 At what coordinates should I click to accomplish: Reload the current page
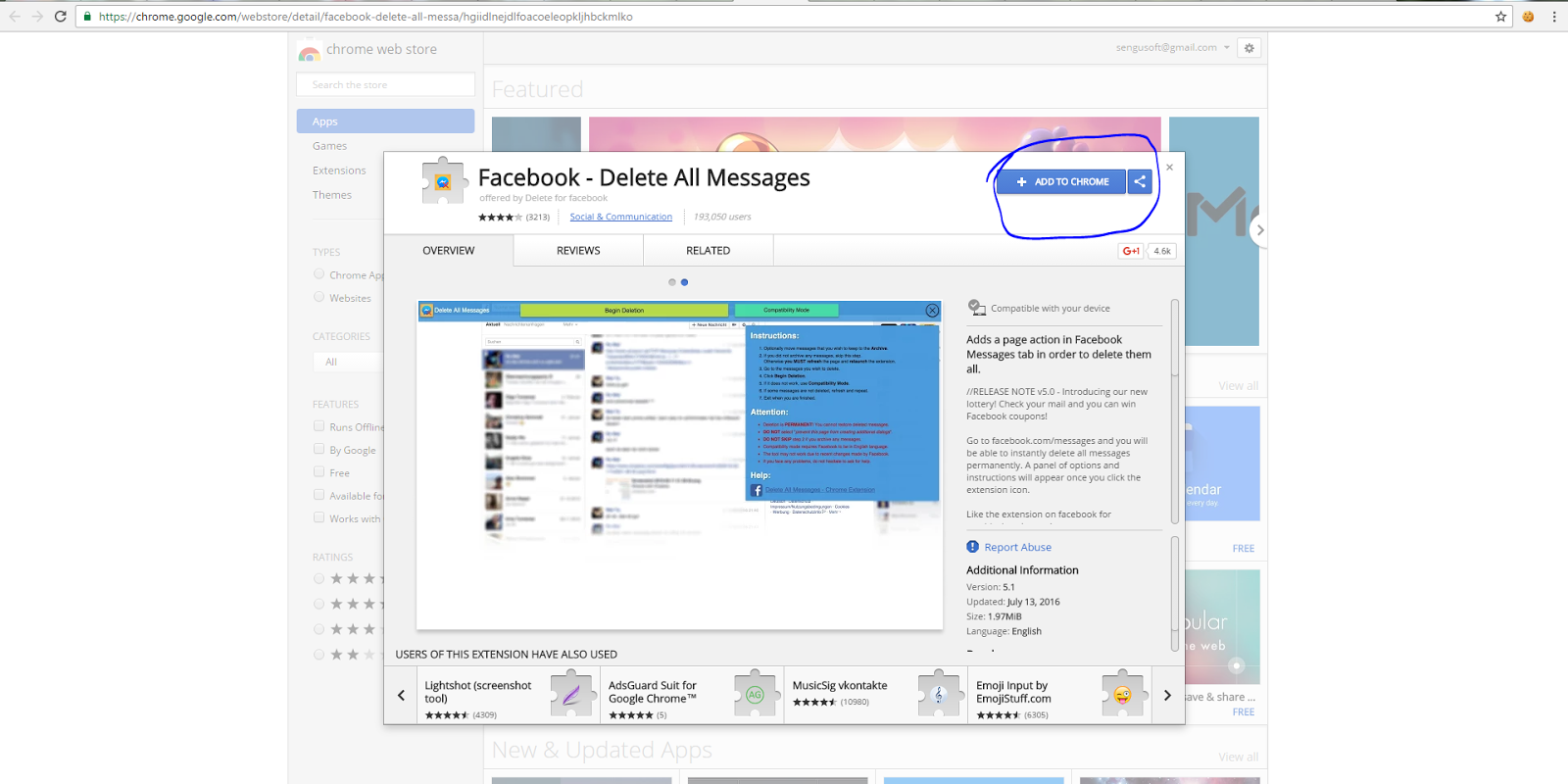coord(61,17)
